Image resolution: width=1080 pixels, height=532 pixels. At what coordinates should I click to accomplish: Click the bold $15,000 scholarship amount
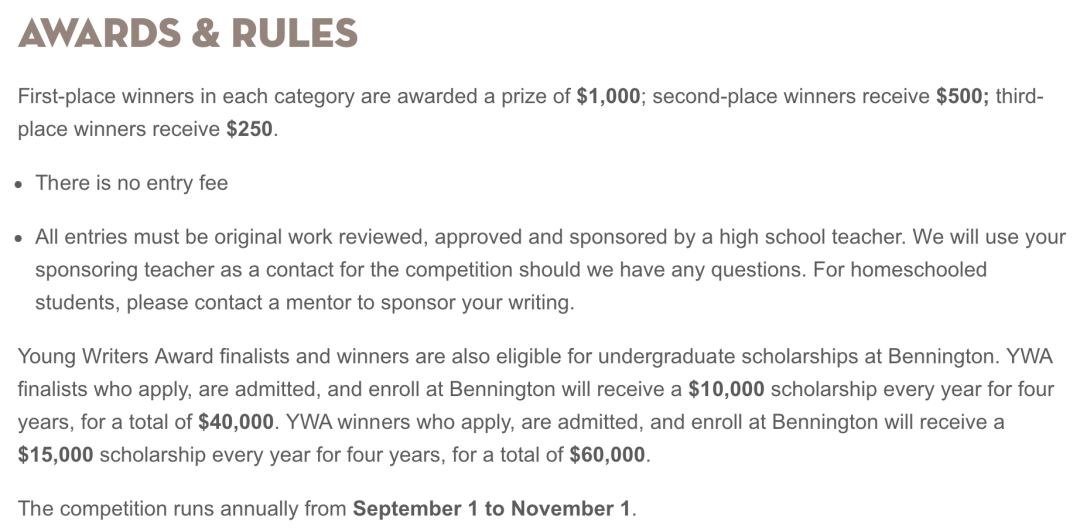(56, 455)
